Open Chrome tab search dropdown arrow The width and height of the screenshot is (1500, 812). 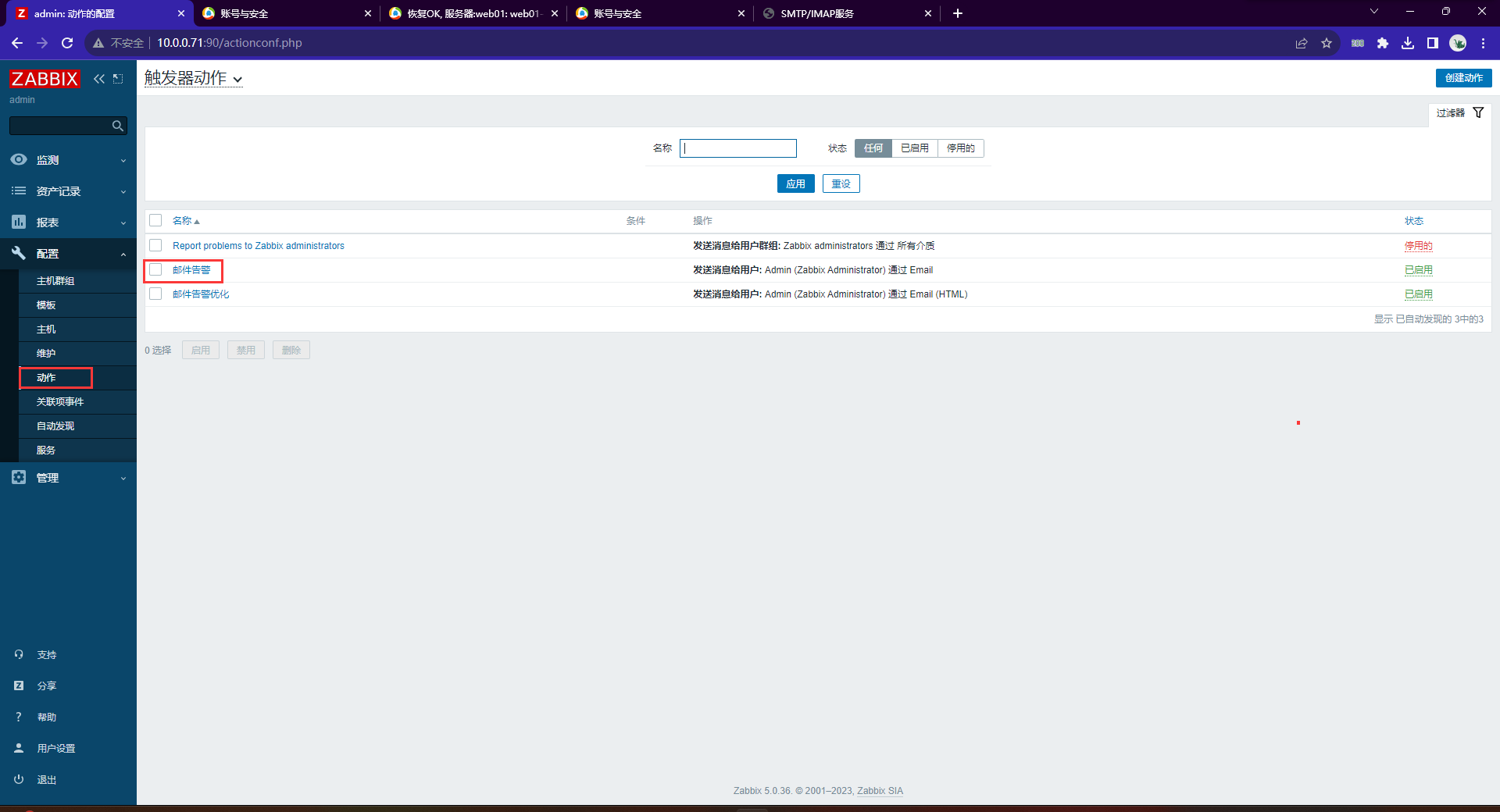point(1374,12)
